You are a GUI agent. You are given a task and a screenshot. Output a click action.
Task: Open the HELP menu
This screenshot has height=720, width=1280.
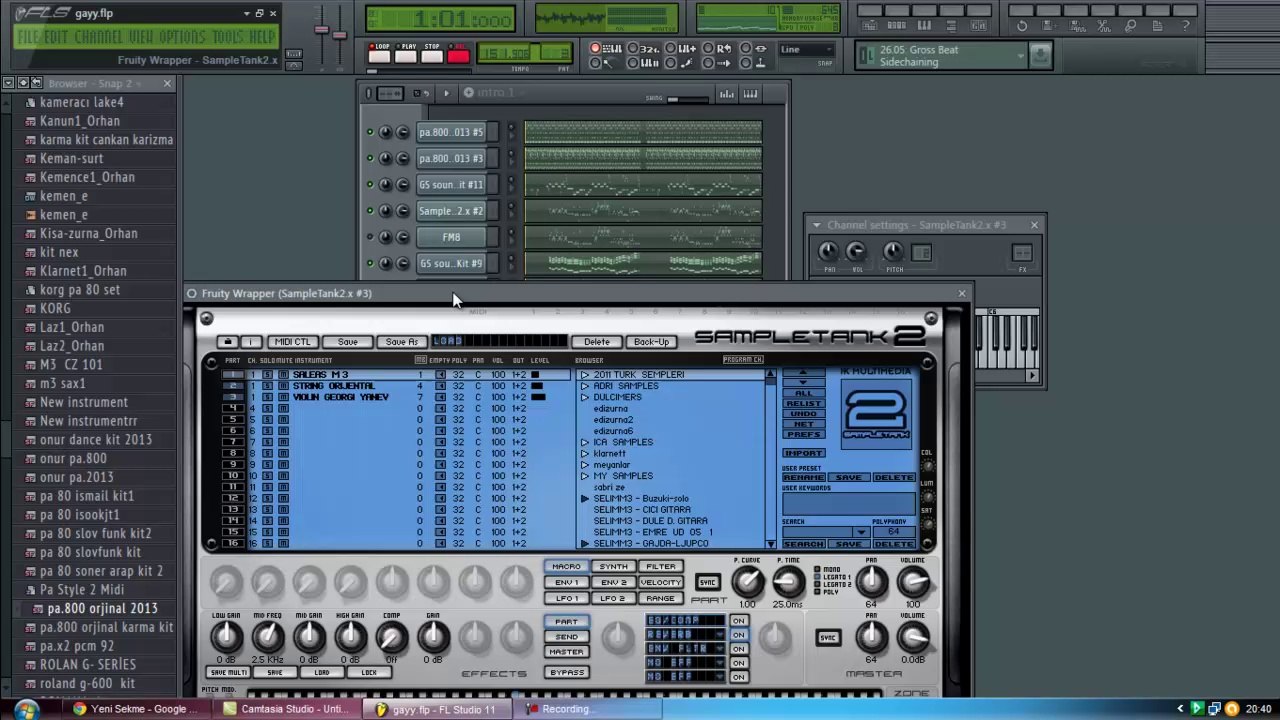point(262,37)
